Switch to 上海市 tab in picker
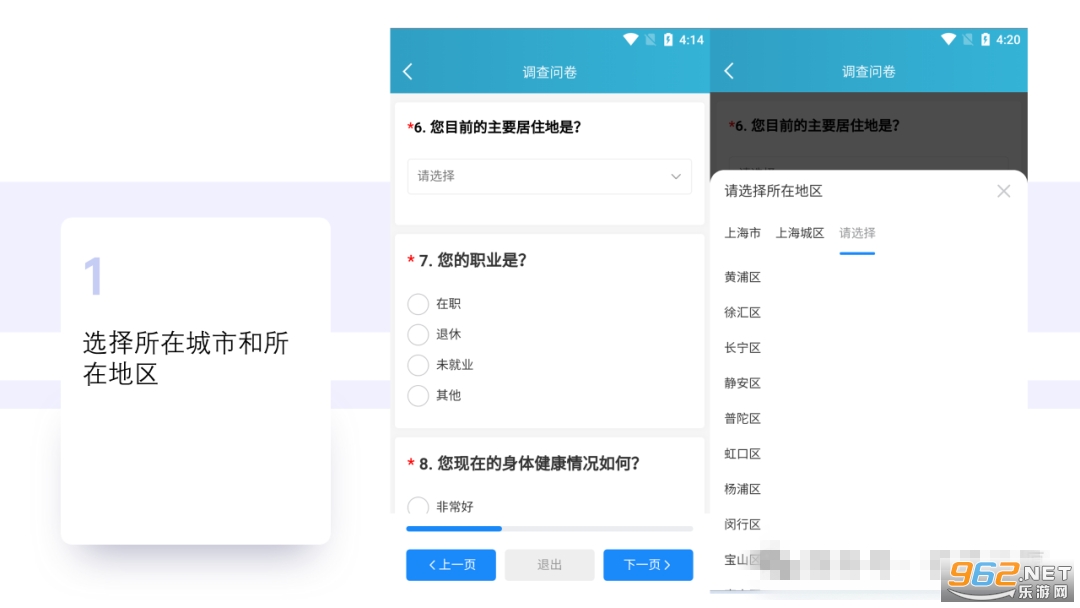This screenshot has width=1080, height=608. [x=742, y=233]
